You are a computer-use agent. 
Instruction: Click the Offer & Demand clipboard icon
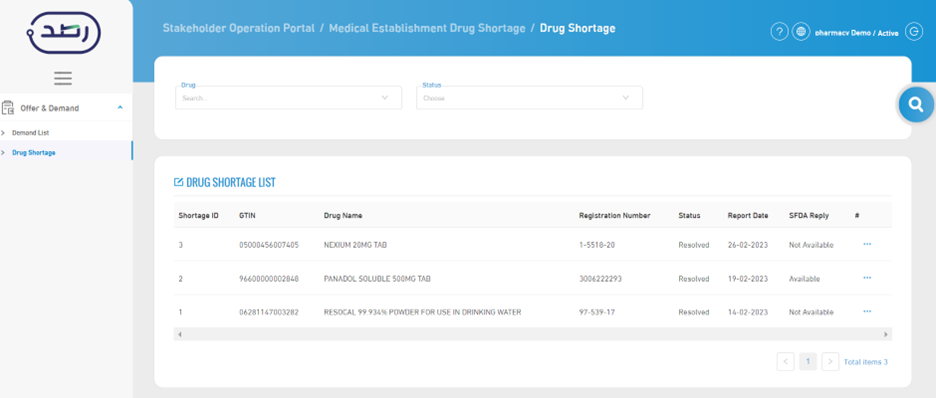(x=8, y=108)
